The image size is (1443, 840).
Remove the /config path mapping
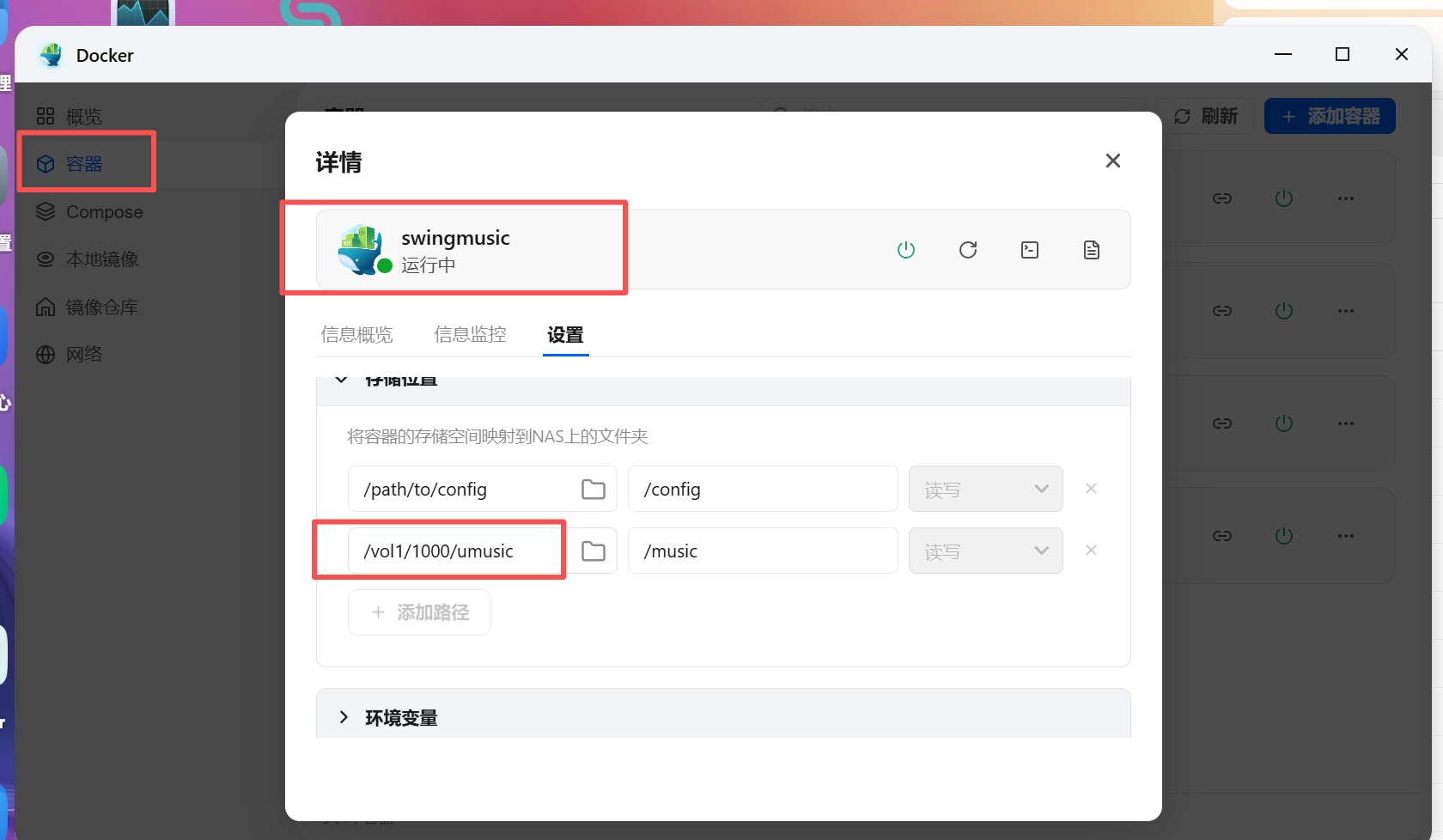pyautogui.click(x=1091, y=489)
